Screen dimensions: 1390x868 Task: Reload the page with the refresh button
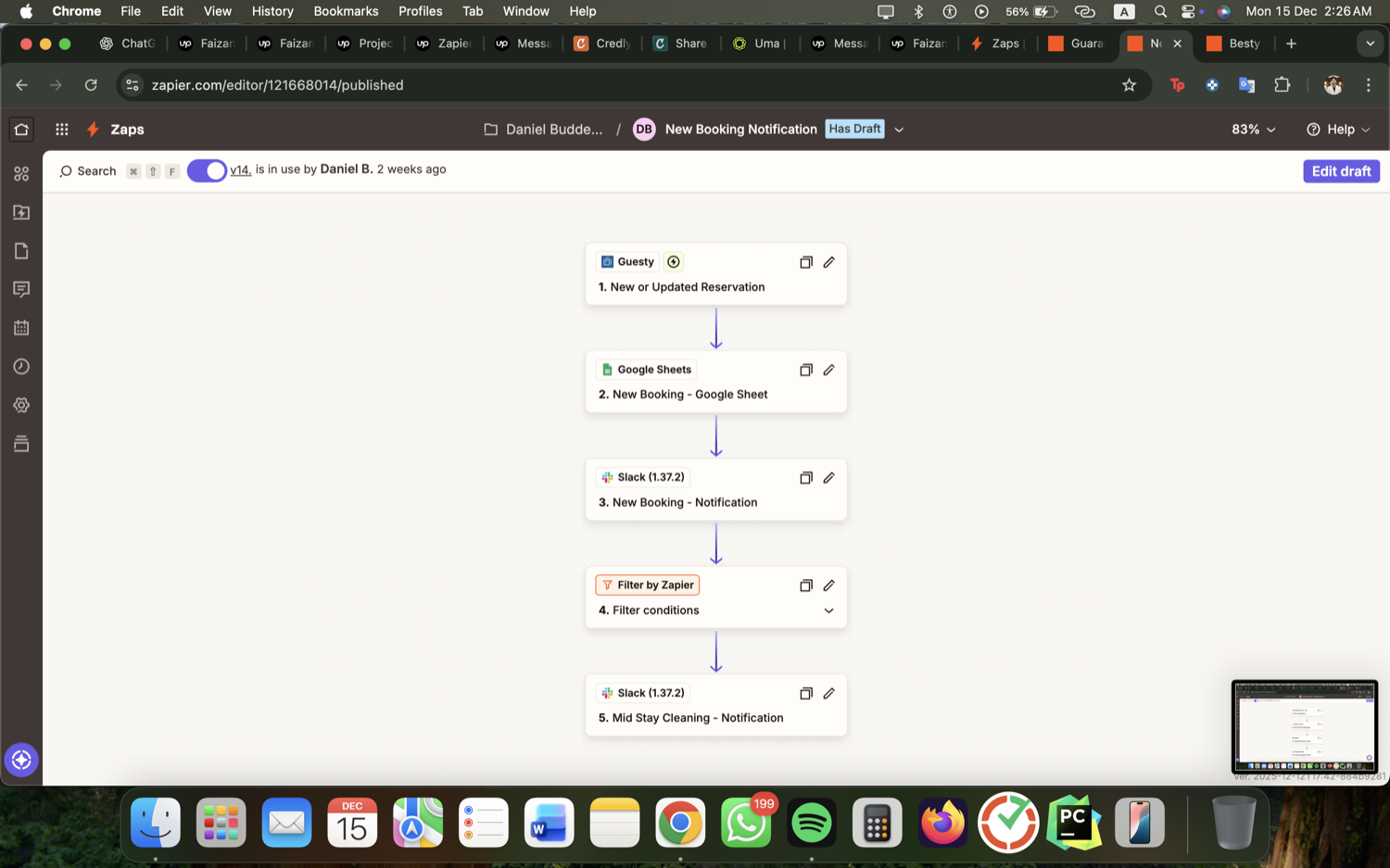point(91,85)
